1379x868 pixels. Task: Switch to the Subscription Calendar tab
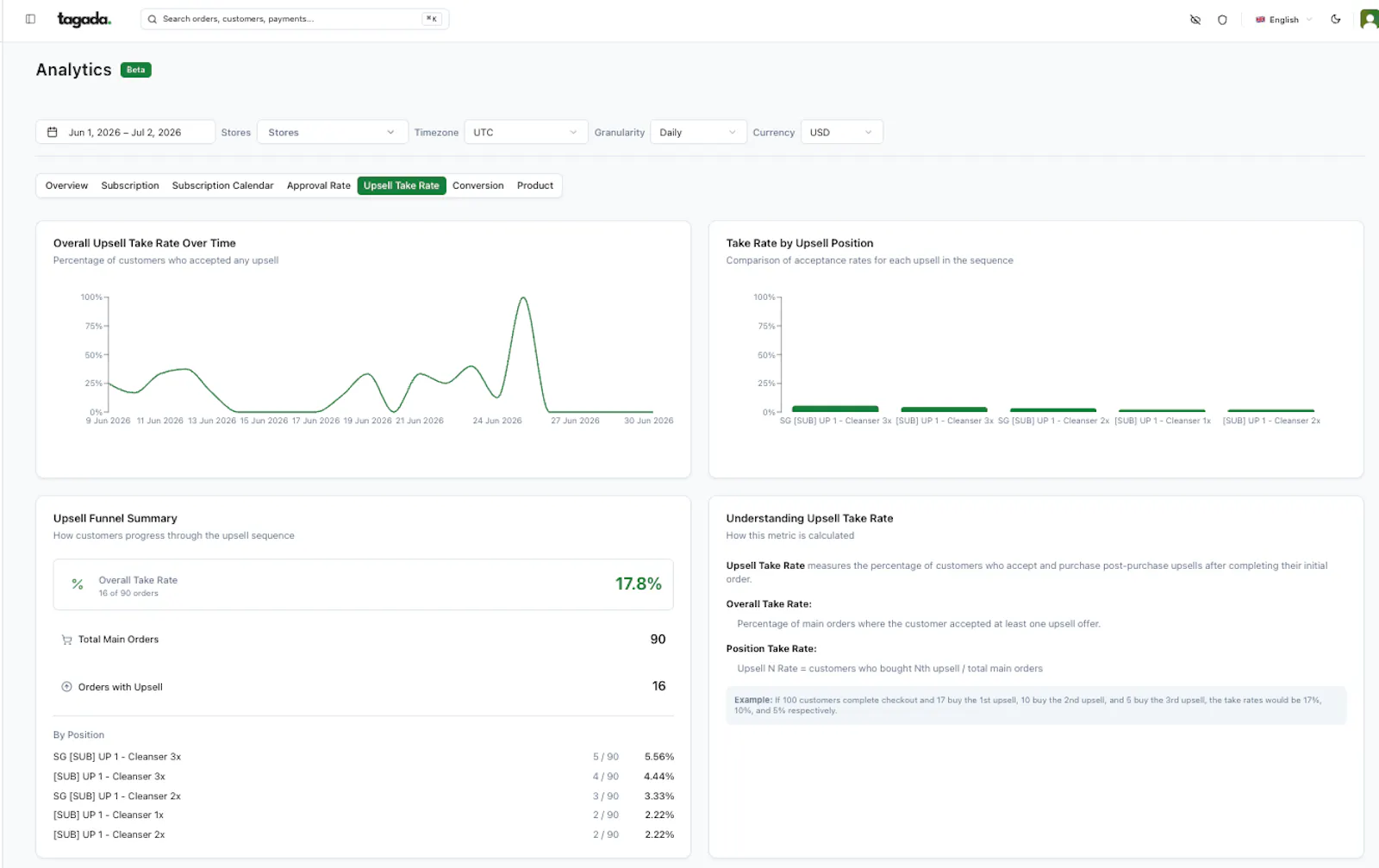[x=222, y=185]
